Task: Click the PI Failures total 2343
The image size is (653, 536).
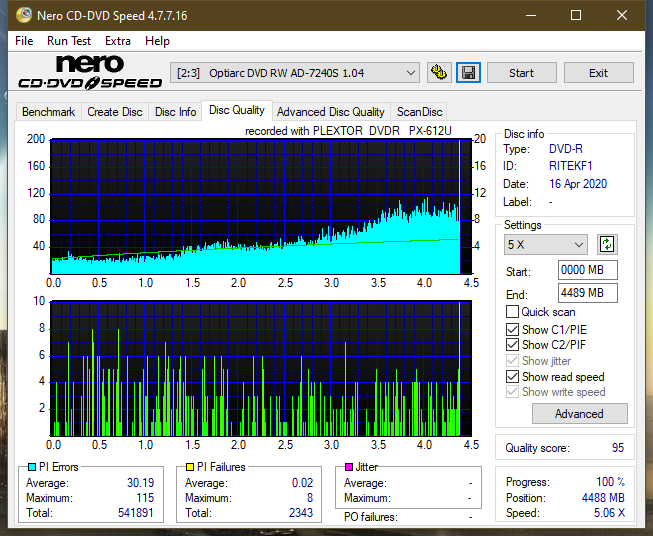Action: coord(301,513)
